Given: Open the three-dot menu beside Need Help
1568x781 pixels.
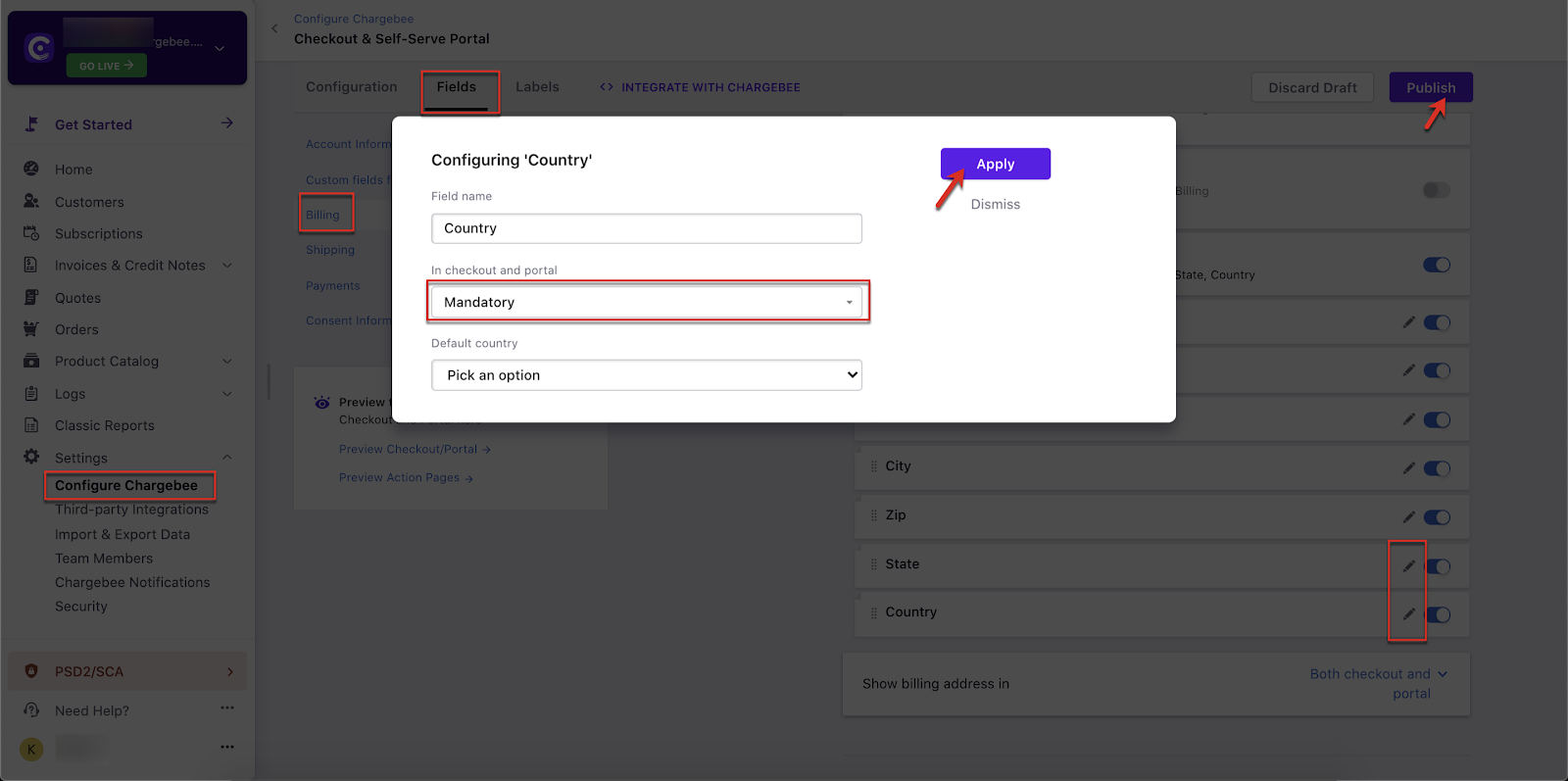Looking at the screenshot, I should click(x=227, y=708).
